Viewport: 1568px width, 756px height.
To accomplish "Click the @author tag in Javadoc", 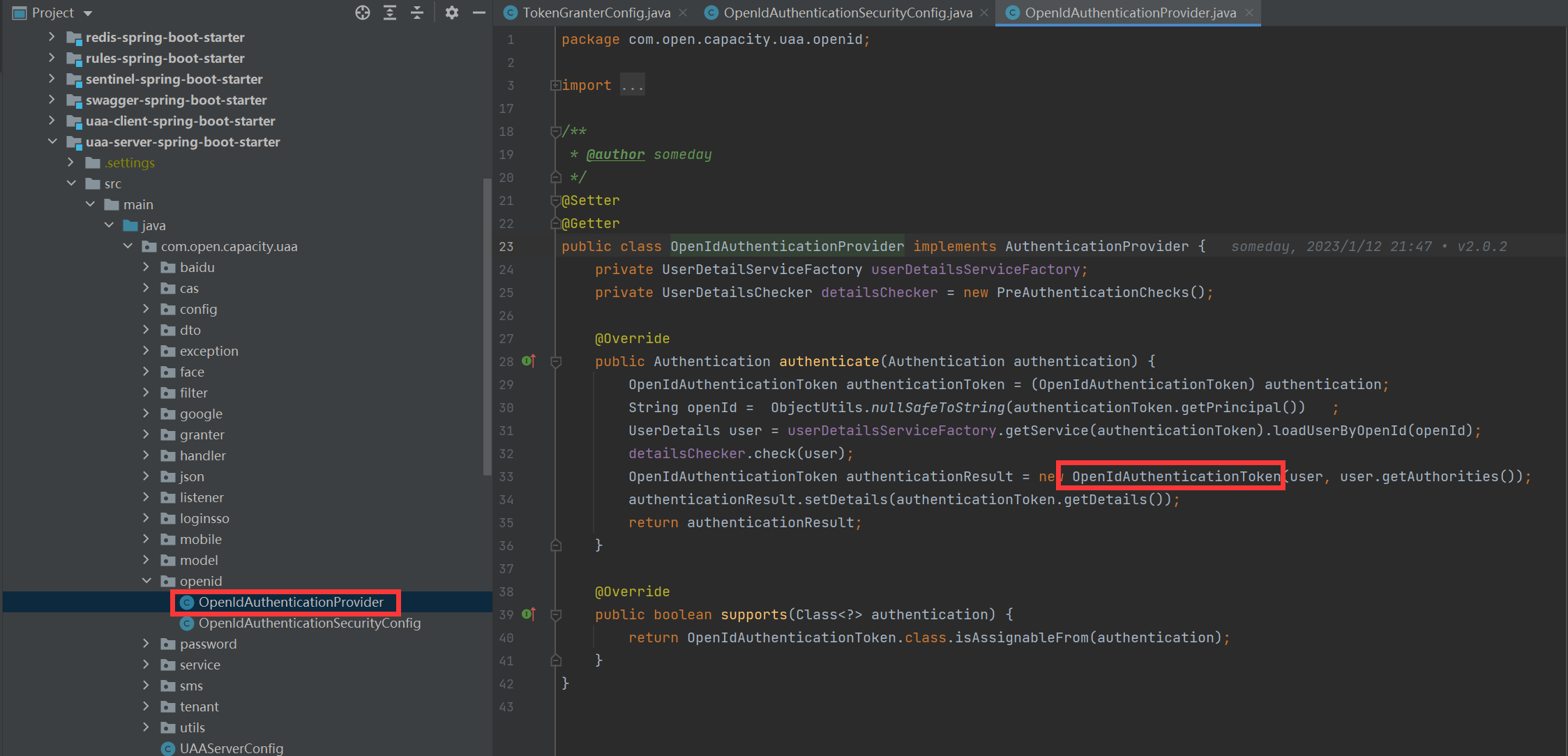I will 615,154.
